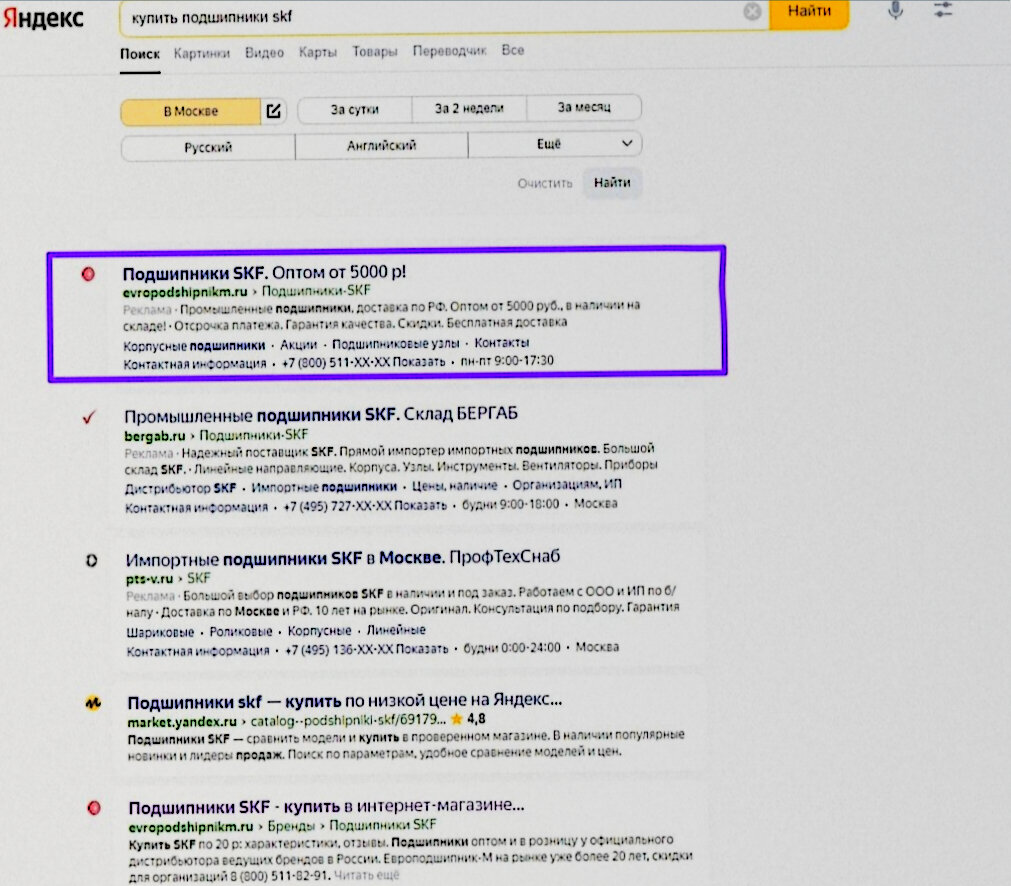The width and height of the screenshot is (1011, 886).
Task: Expand the Ещё language dropdown
Action: [x=555, y=144]
